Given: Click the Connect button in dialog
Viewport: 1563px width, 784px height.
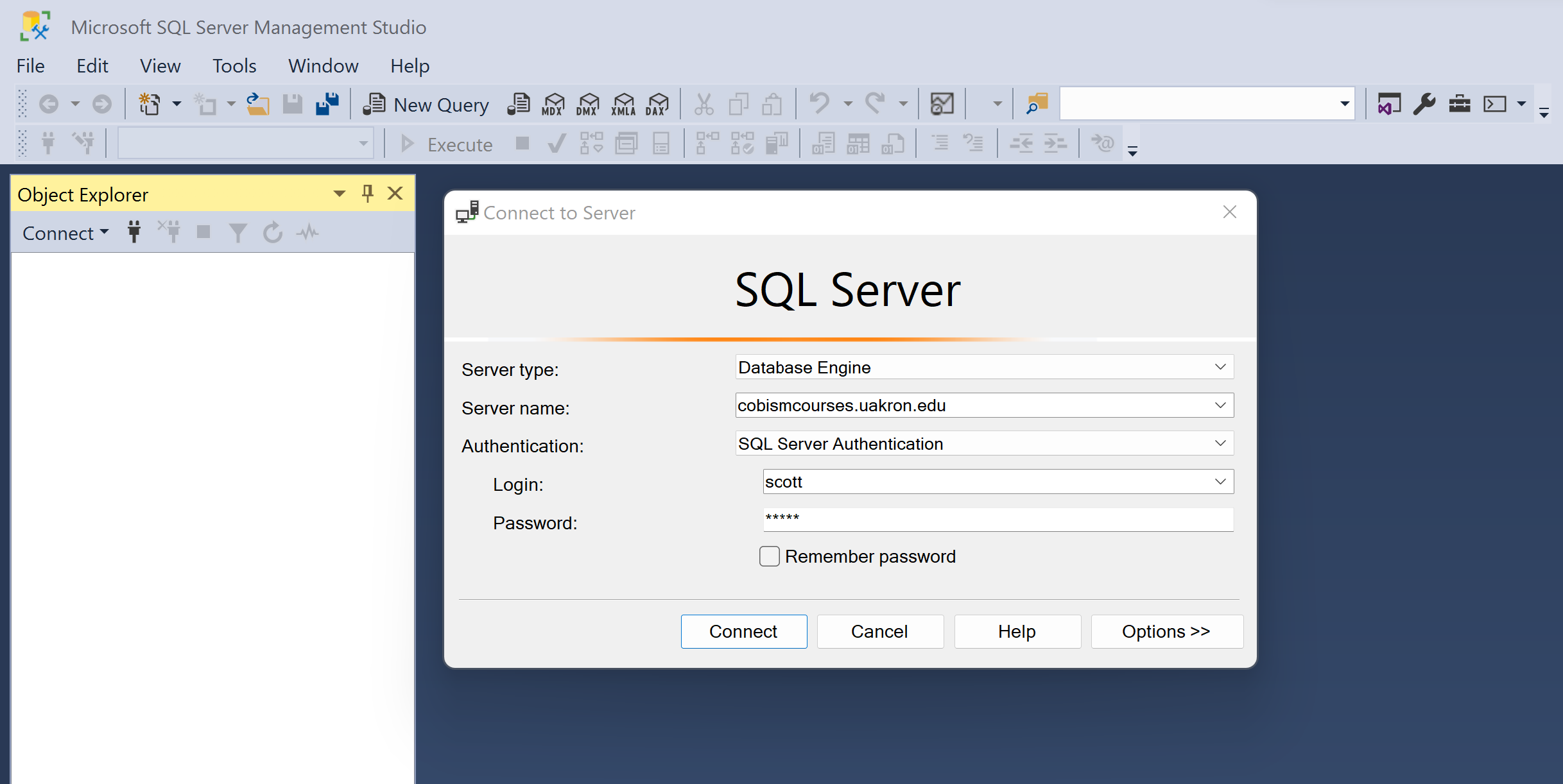Looking at the screenshot, I should (743, 631).
